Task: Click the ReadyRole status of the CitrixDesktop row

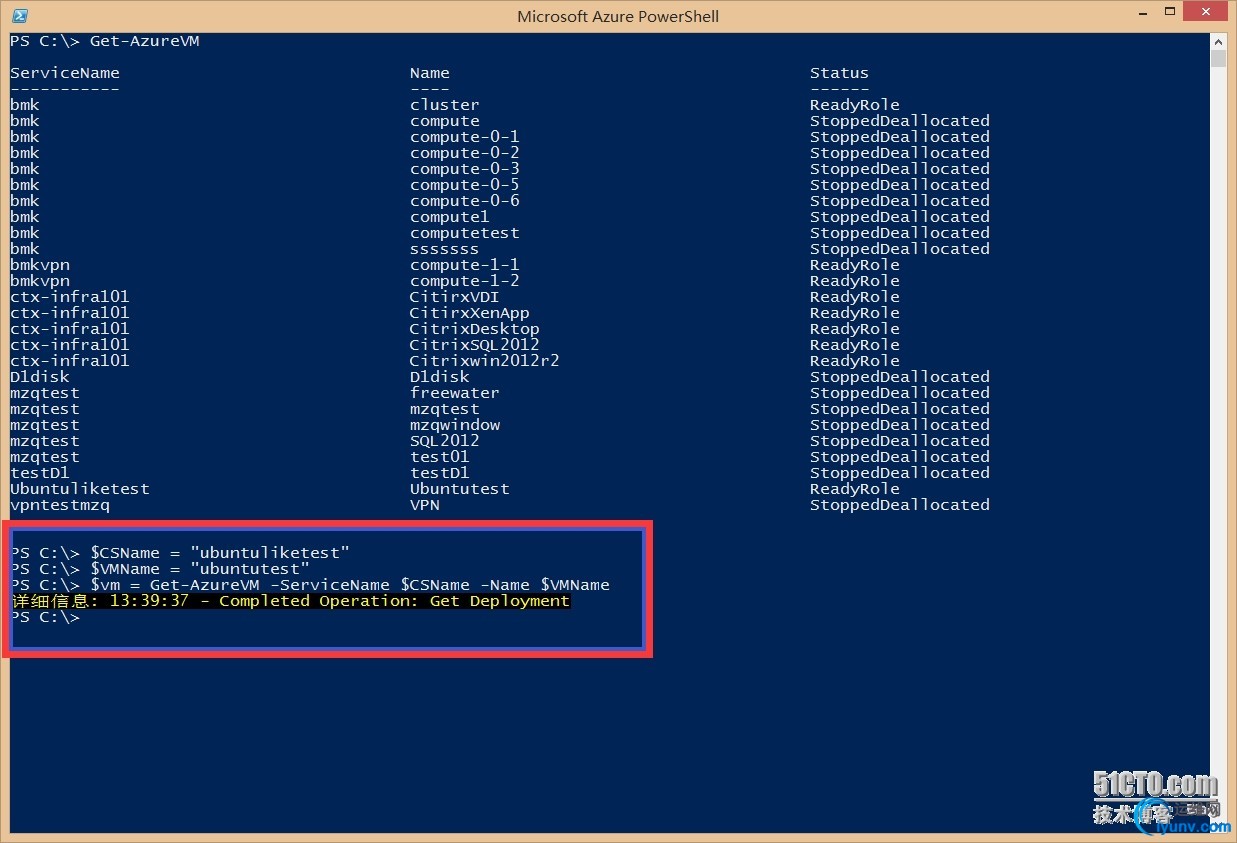Action: pyautogui.click(x=855, y=329)
